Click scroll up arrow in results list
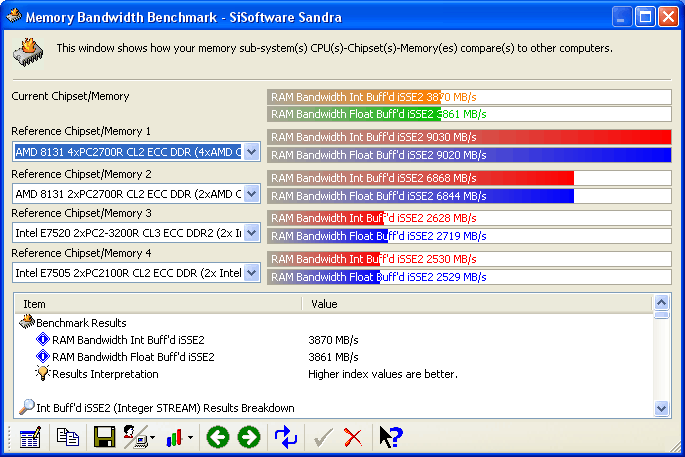 click(661, 302)
